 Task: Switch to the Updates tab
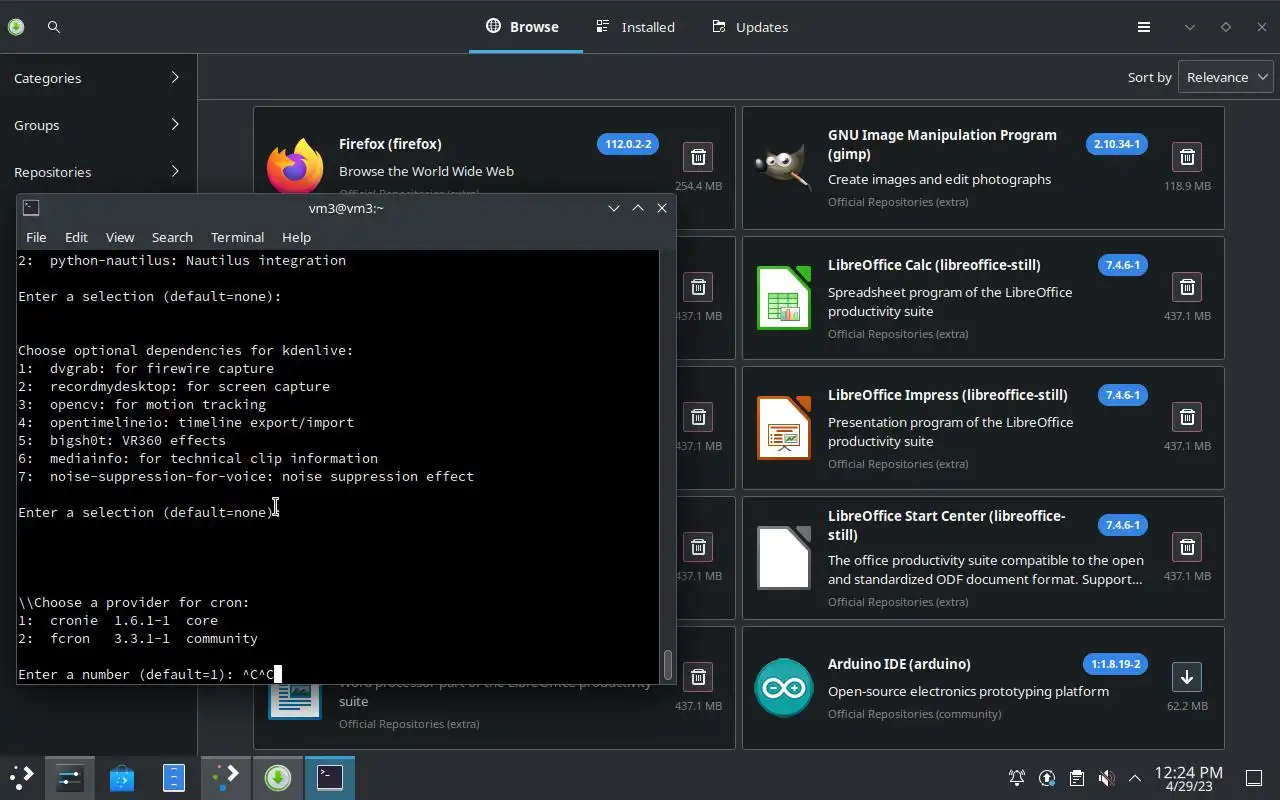(x=750, y=27)
